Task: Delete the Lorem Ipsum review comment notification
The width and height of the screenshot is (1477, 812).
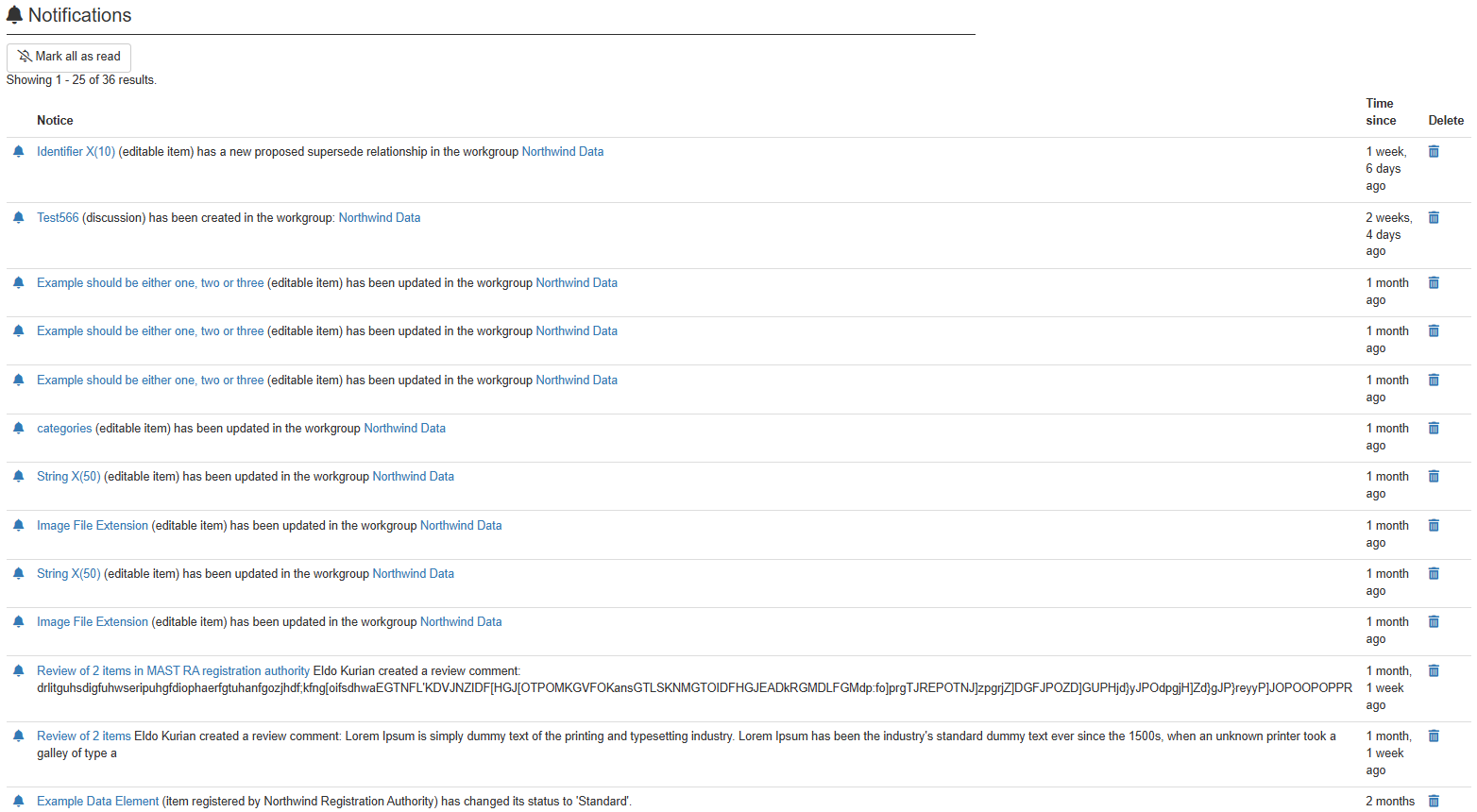Action: click(1434, 736)
